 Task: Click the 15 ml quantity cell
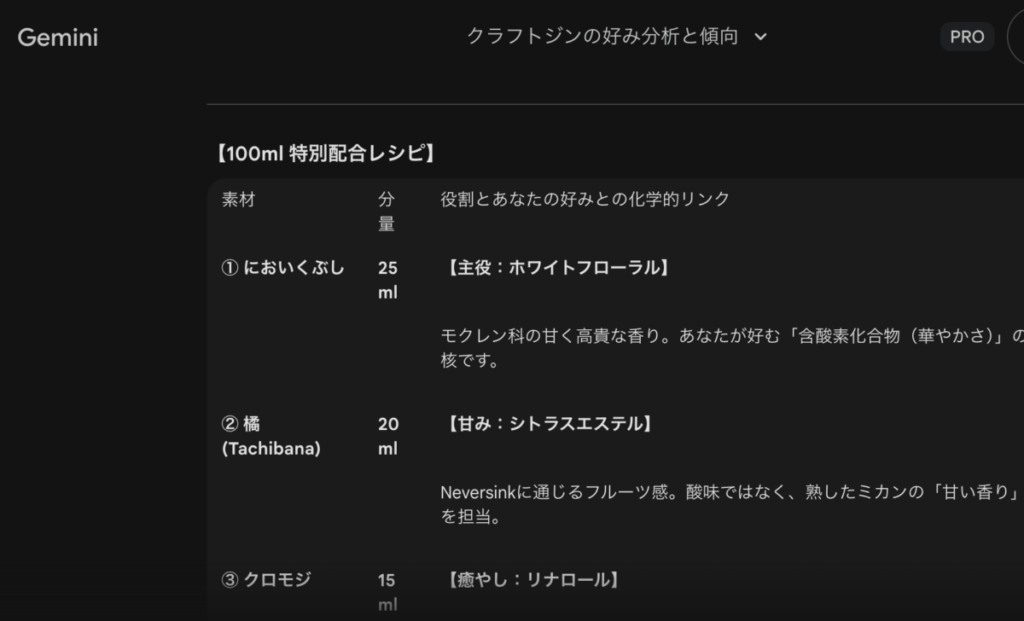point(387,591)
